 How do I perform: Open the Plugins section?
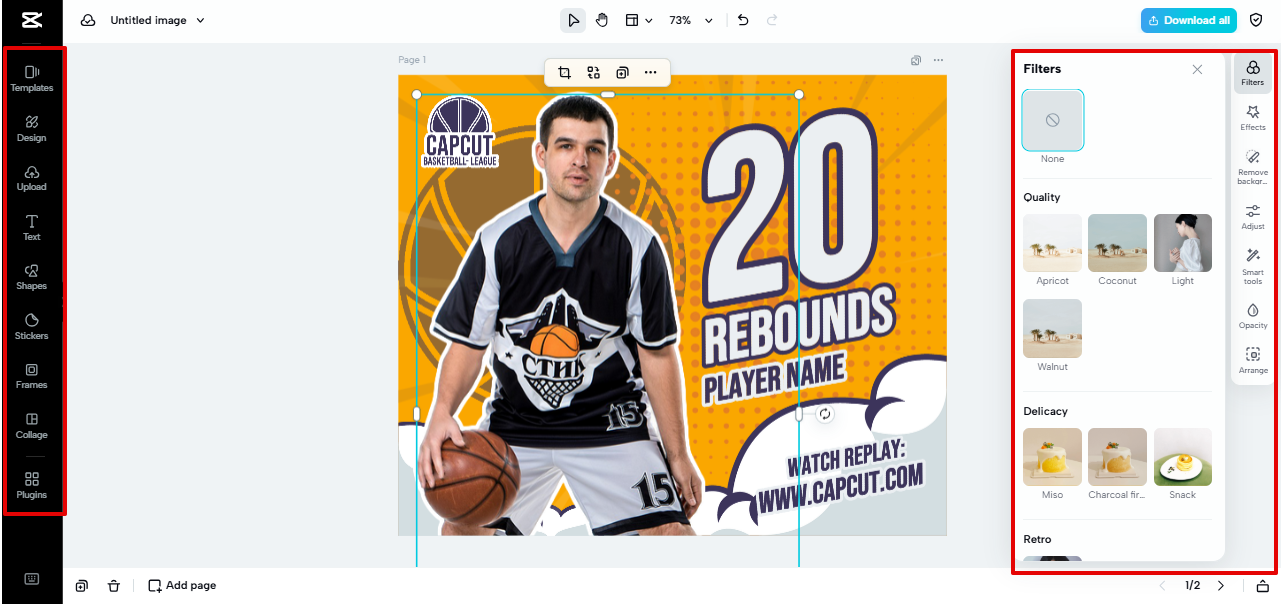click(x=31, y=486)
